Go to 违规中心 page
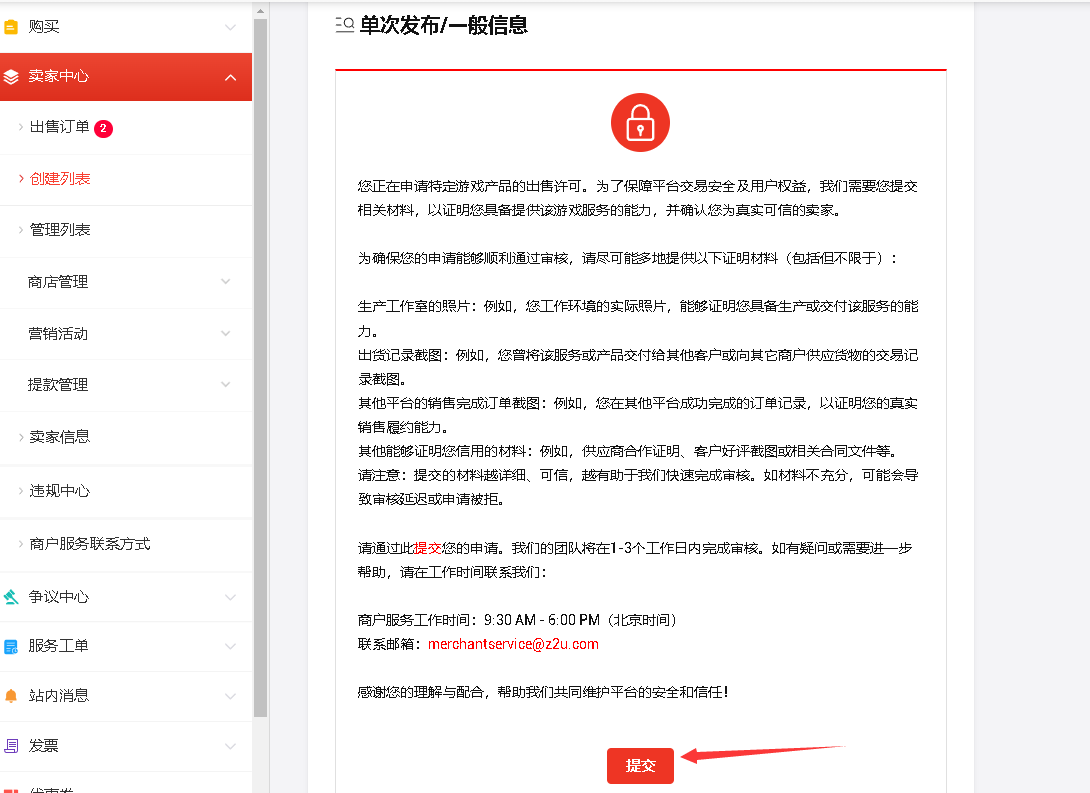 pyautogui.click(x=60, y=491)
